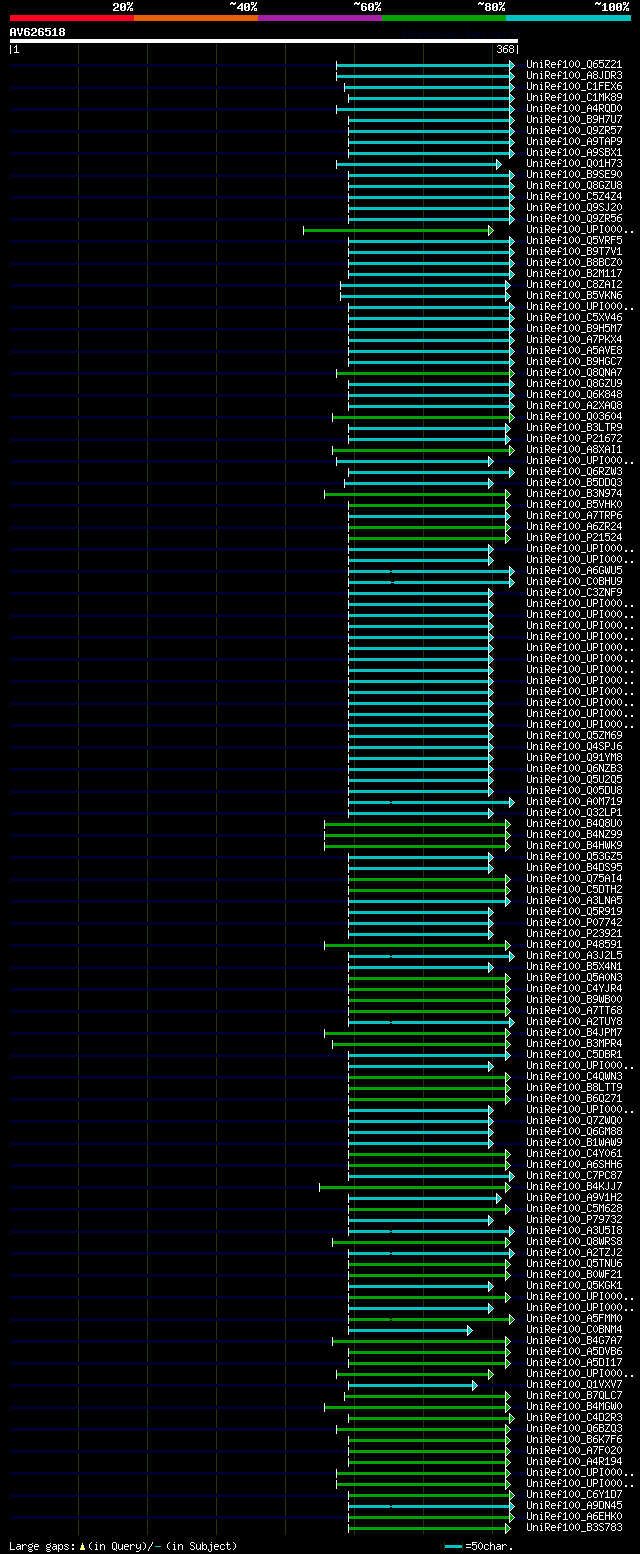Select hit label UniRef100_B3S783
Screen dimensions: 640x1554
pos(574,1527)
